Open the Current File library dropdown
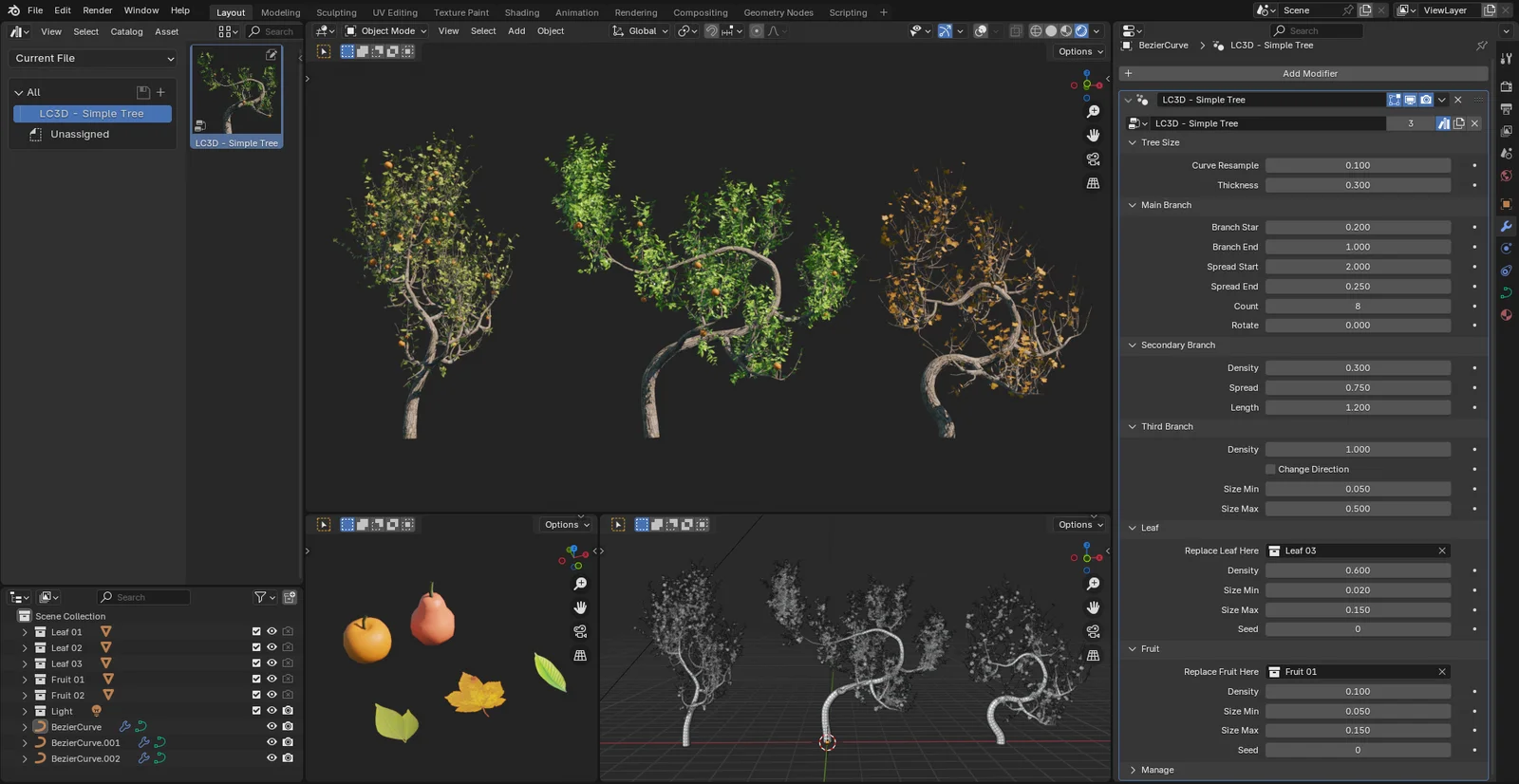Viewport: 1519px width, 784px height. 94,58
